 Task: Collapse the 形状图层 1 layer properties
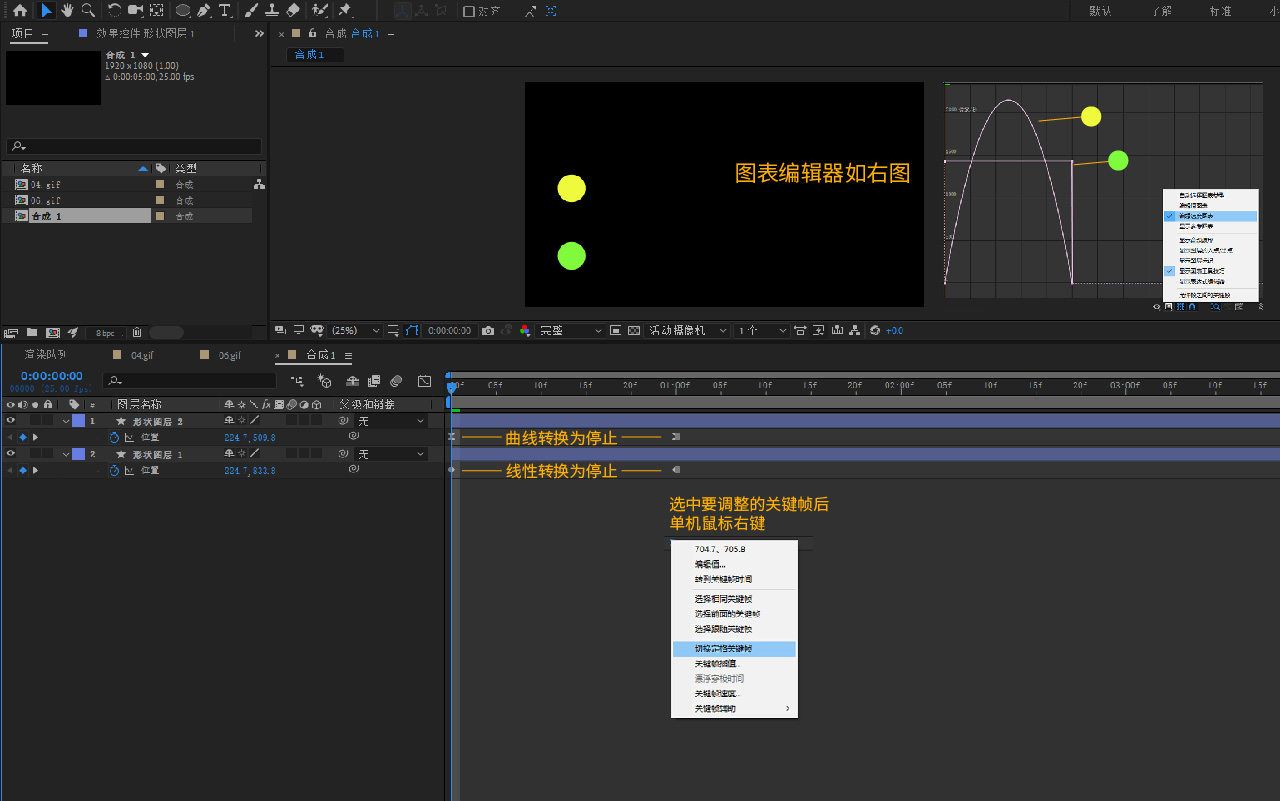(66, 454)
